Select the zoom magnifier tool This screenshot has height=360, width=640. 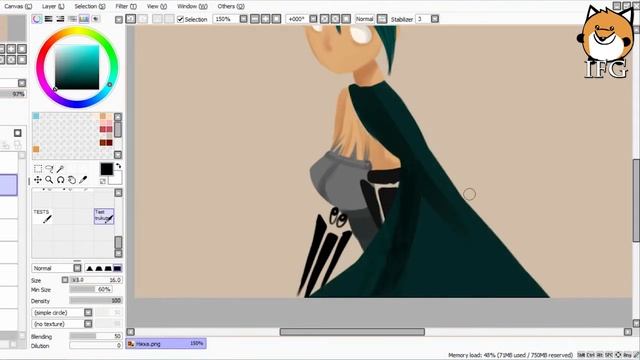pos(49,180)
